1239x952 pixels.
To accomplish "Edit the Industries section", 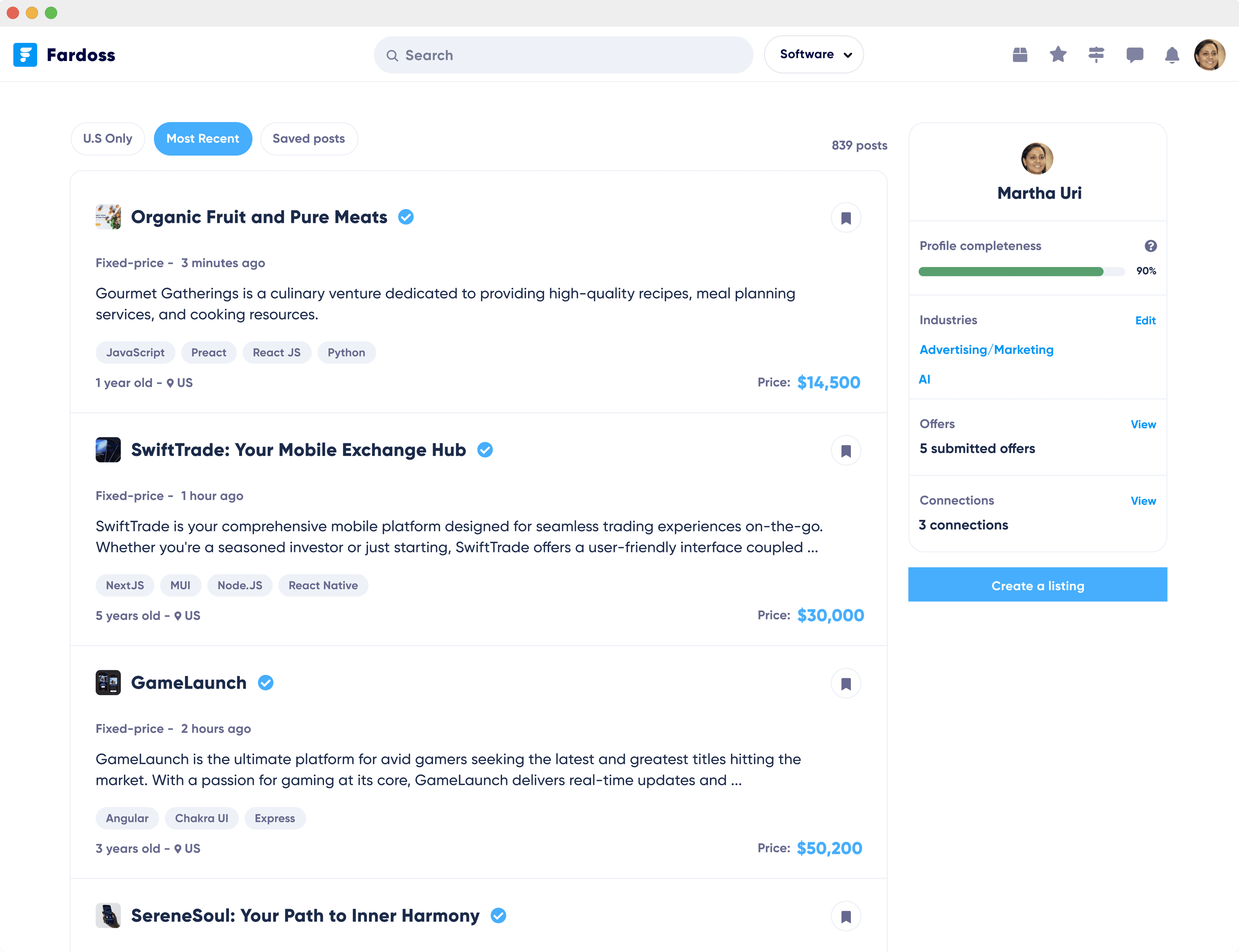I will (1145, 321).
